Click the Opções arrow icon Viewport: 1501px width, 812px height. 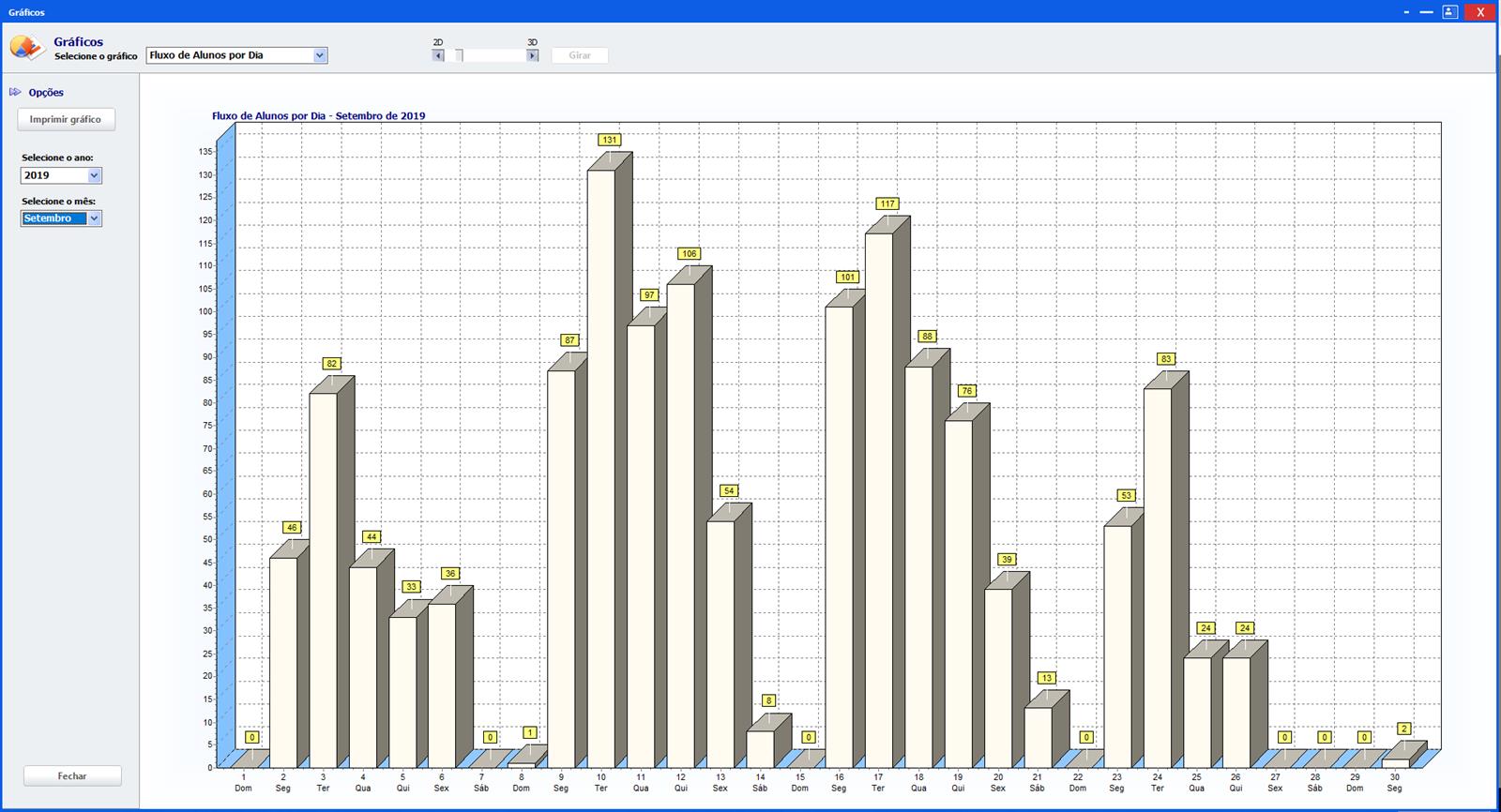click(15, 92)
